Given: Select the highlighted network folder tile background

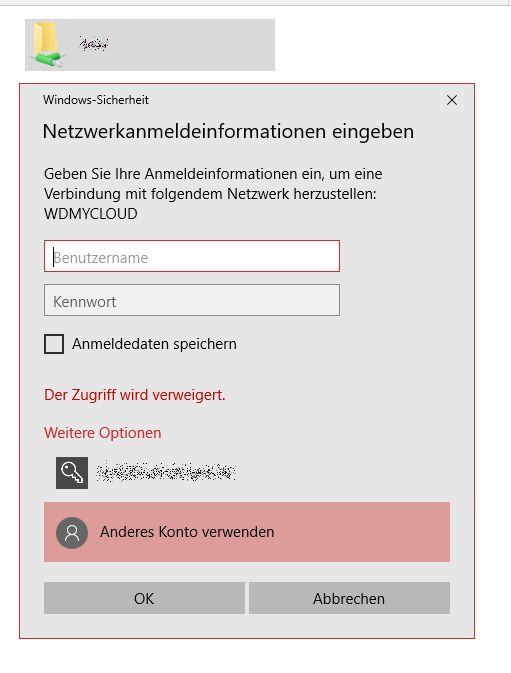Looking at the screenshot, I should [191, 45].
